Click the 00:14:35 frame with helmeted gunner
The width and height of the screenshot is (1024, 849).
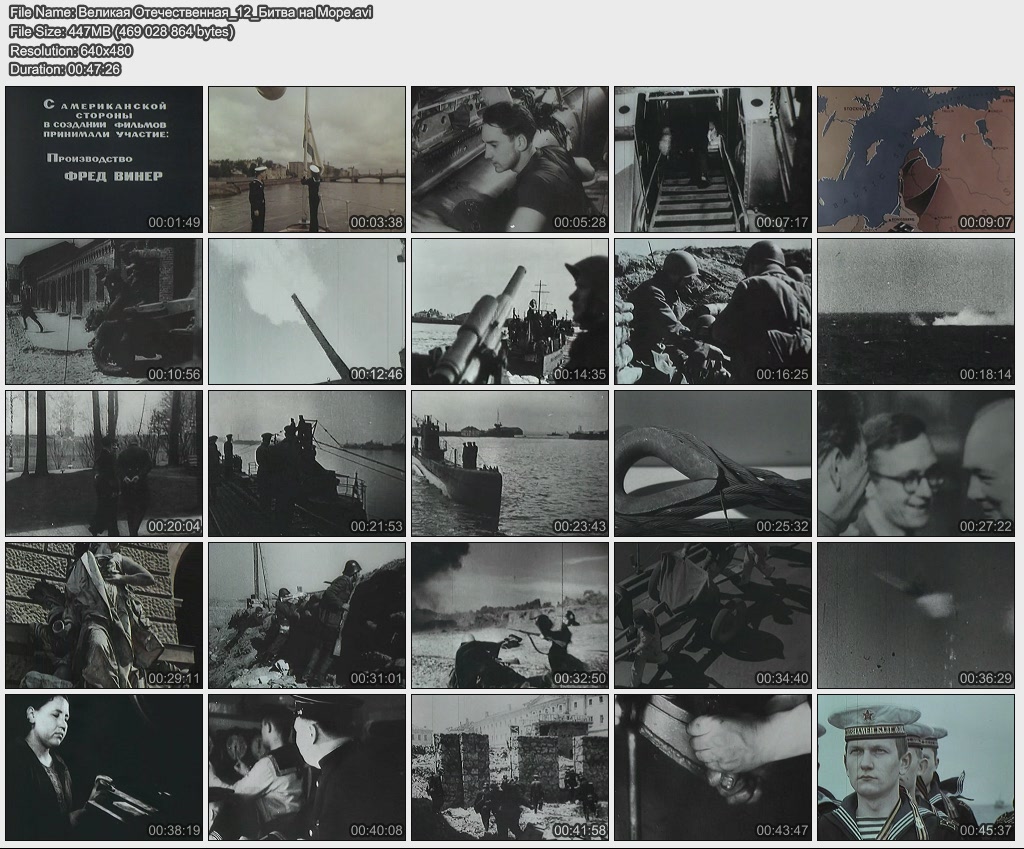[x=510, y=311]
